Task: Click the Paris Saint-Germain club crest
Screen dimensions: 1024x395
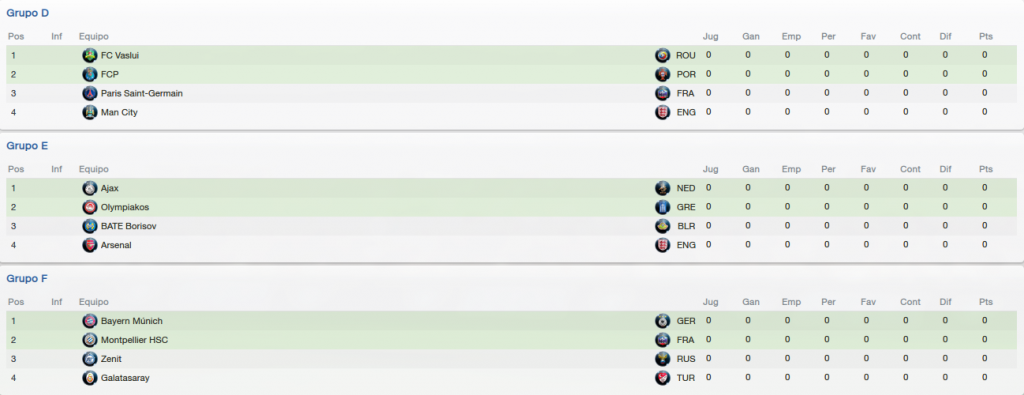Action: tap(89, 93)
